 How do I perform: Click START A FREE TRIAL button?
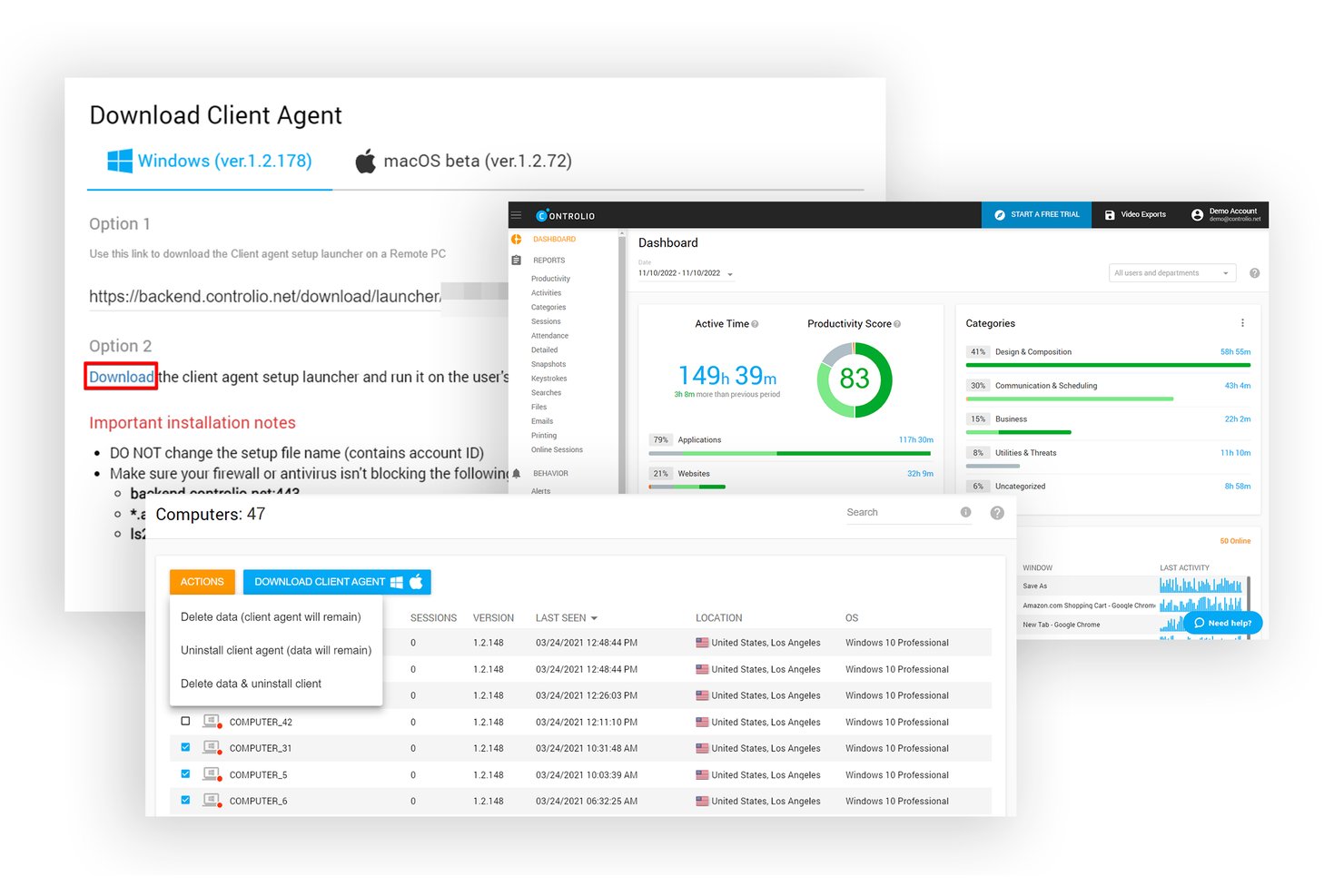(x=1036, y=215)
